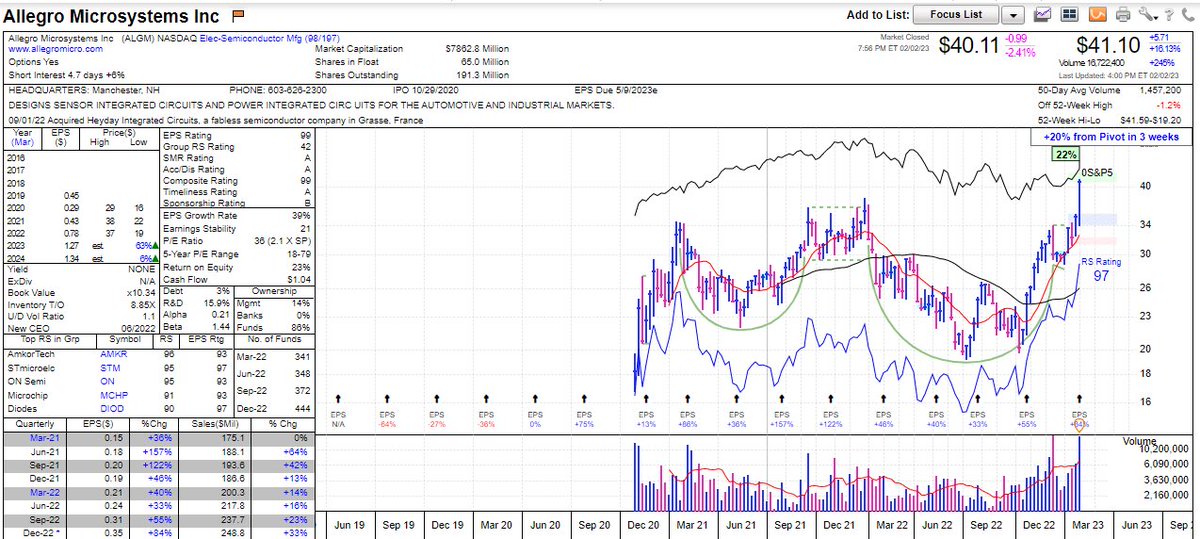Click the EPS +55% marker on chart
This screenshot has width=1200, height=539.
1025,419
